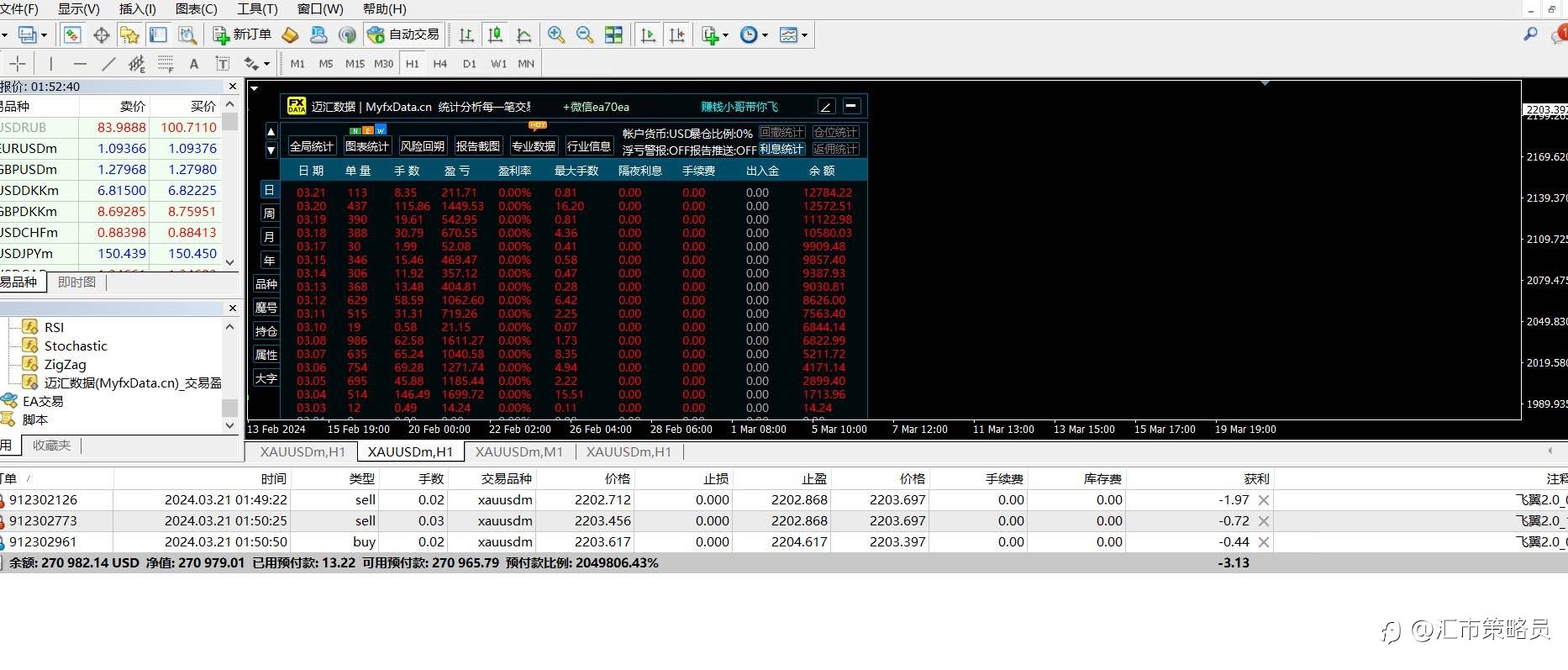Click the search magnifier at top right

click(x=1531, y=34)
